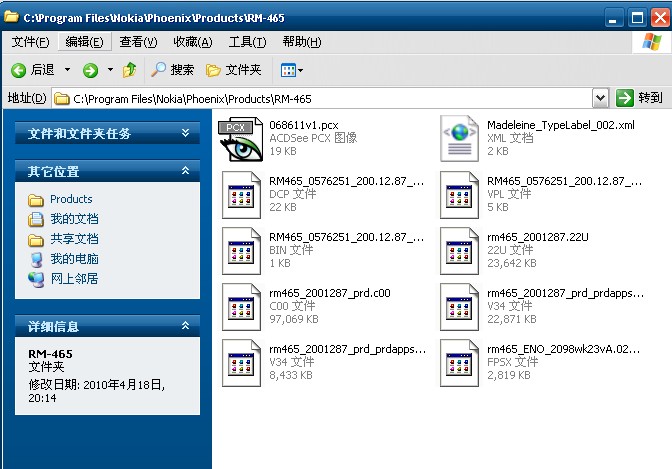
Task: Select the 068611v1.pcx ACDSee icon
Action: point(241,139)
